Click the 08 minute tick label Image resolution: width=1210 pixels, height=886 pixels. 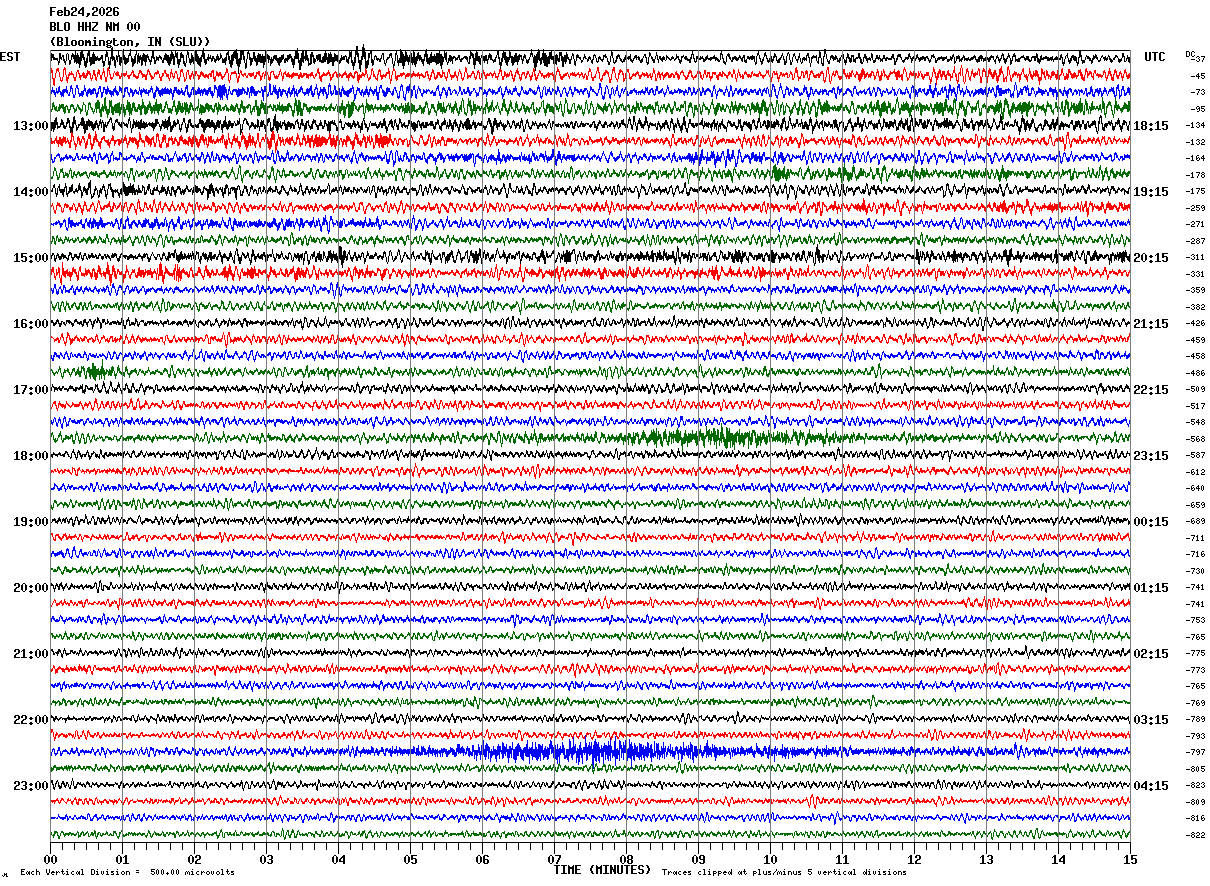pyautogui.click(x=626, y=859)
